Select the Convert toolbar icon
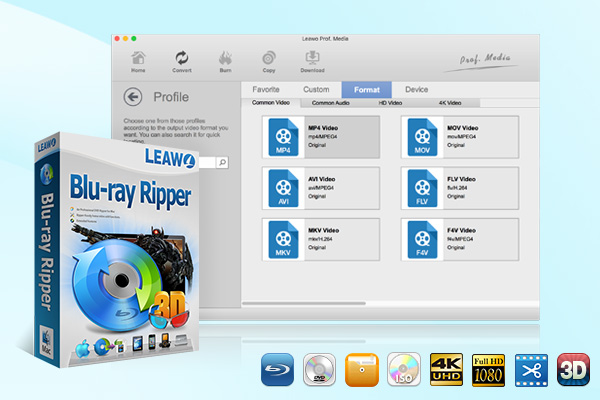 182,61
